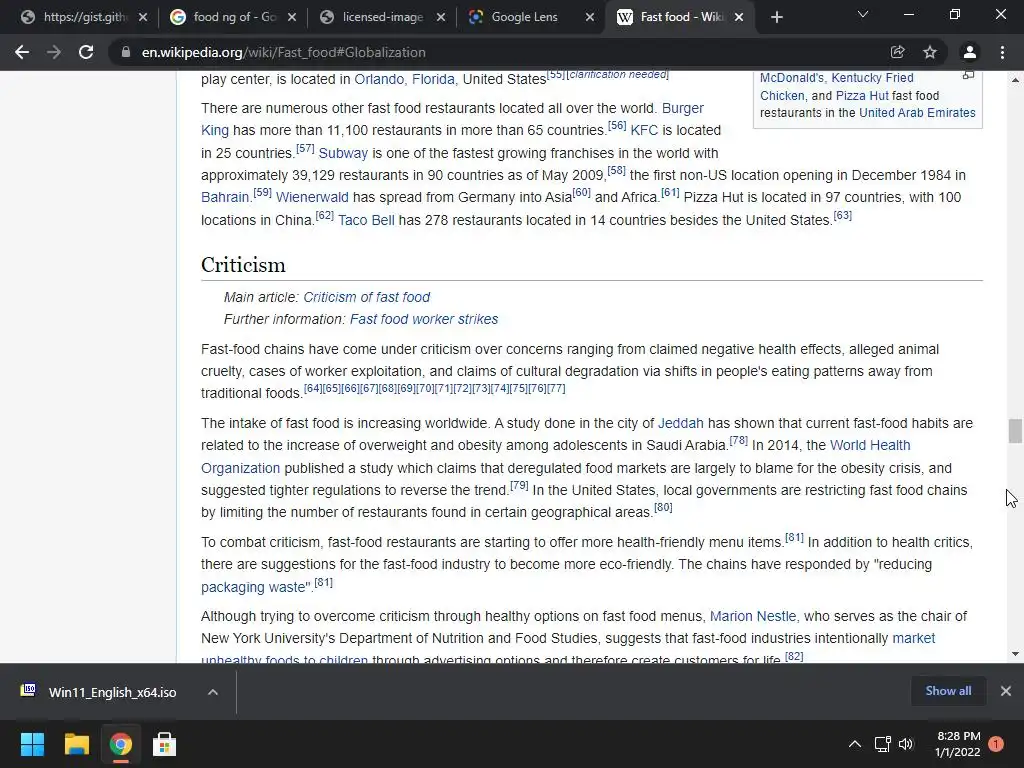Open Microsoft Store from taskbar
1024x768 pixels.
click(x=165, y=744)
